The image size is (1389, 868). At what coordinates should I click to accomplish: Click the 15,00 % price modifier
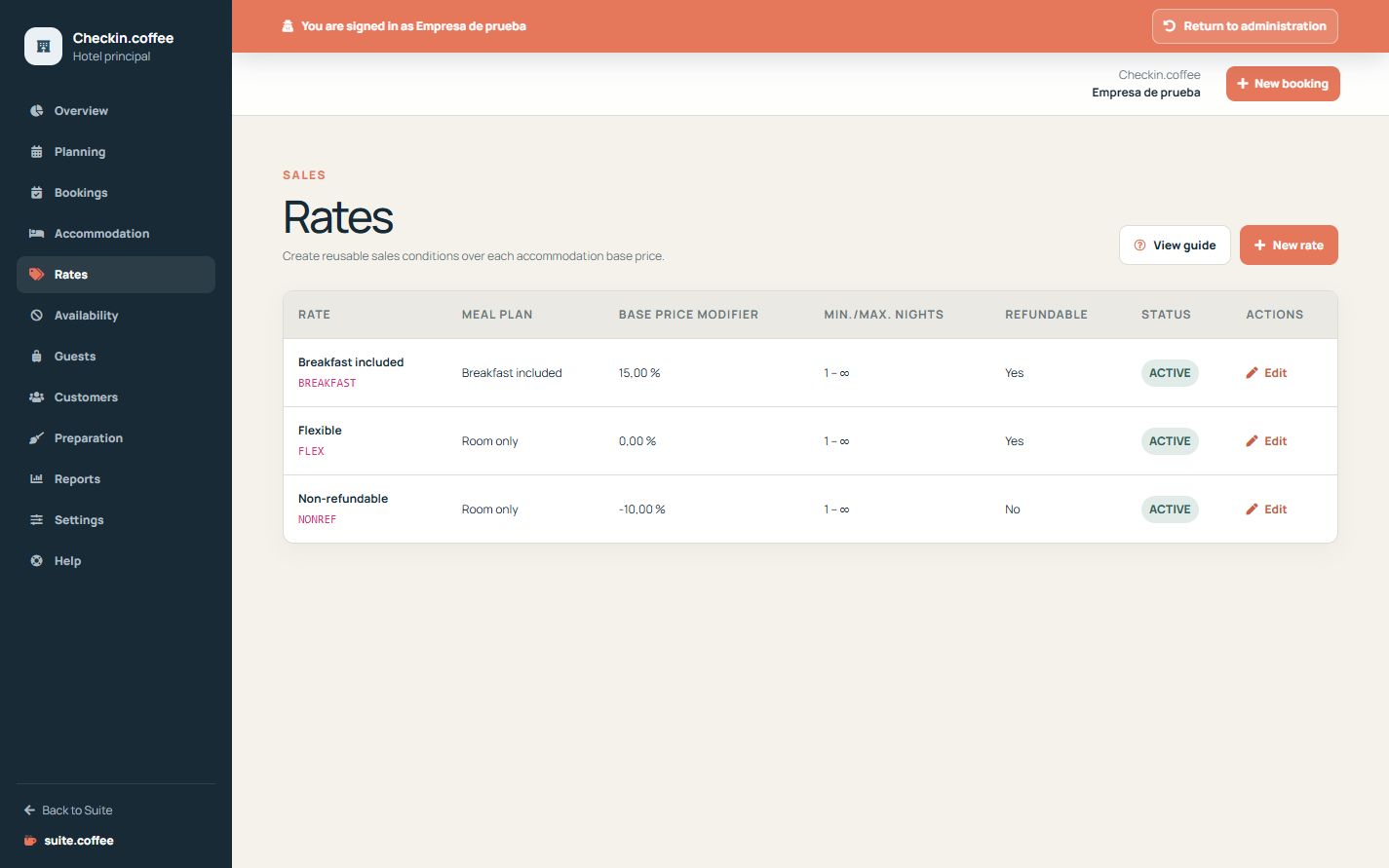639,373
